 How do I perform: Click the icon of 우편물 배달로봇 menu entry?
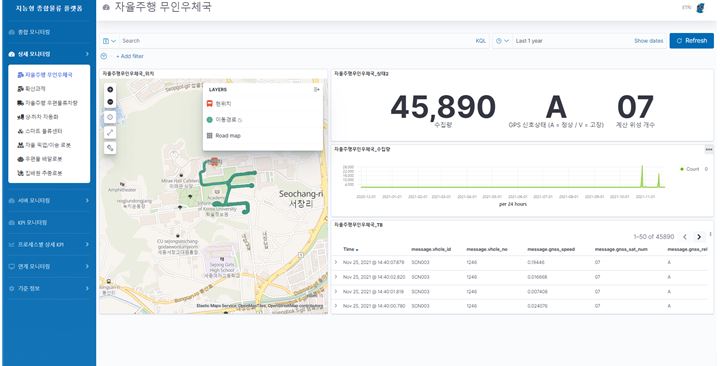tap(20, 159)
